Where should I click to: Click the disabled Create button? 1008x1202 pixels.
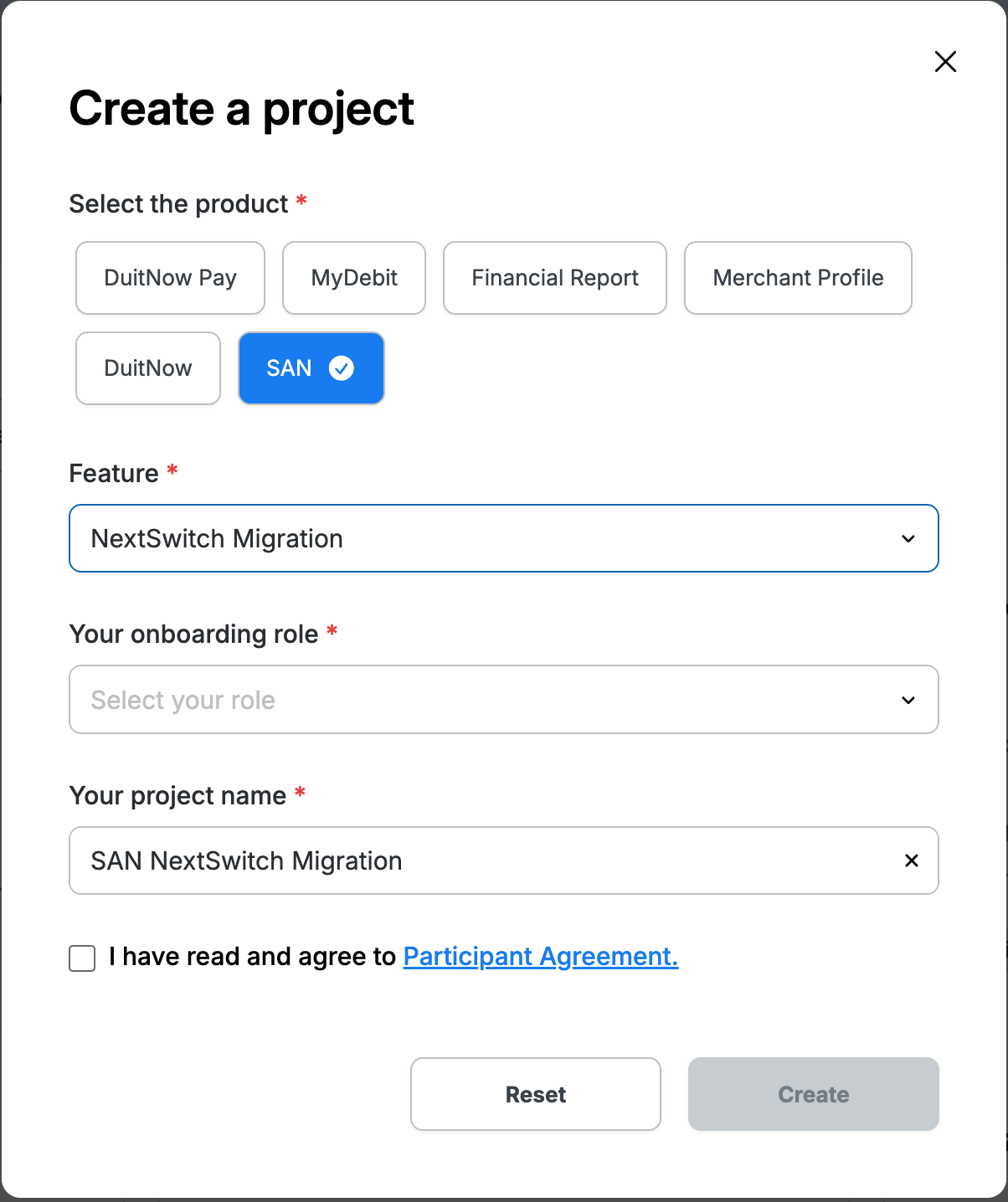[812, 1094]
